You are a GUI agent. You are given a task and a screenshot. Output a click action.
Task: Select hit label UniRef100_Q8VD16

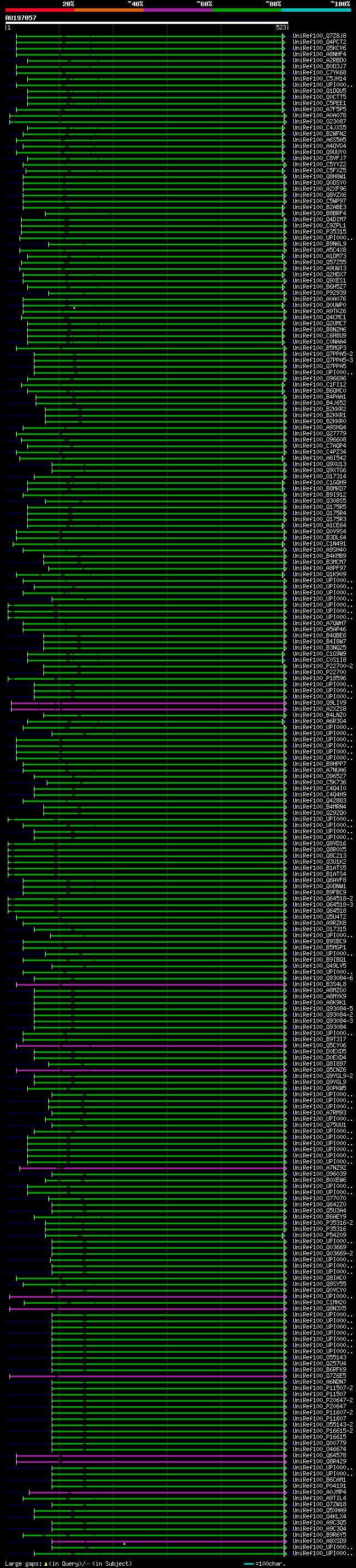tap(319, 844)
